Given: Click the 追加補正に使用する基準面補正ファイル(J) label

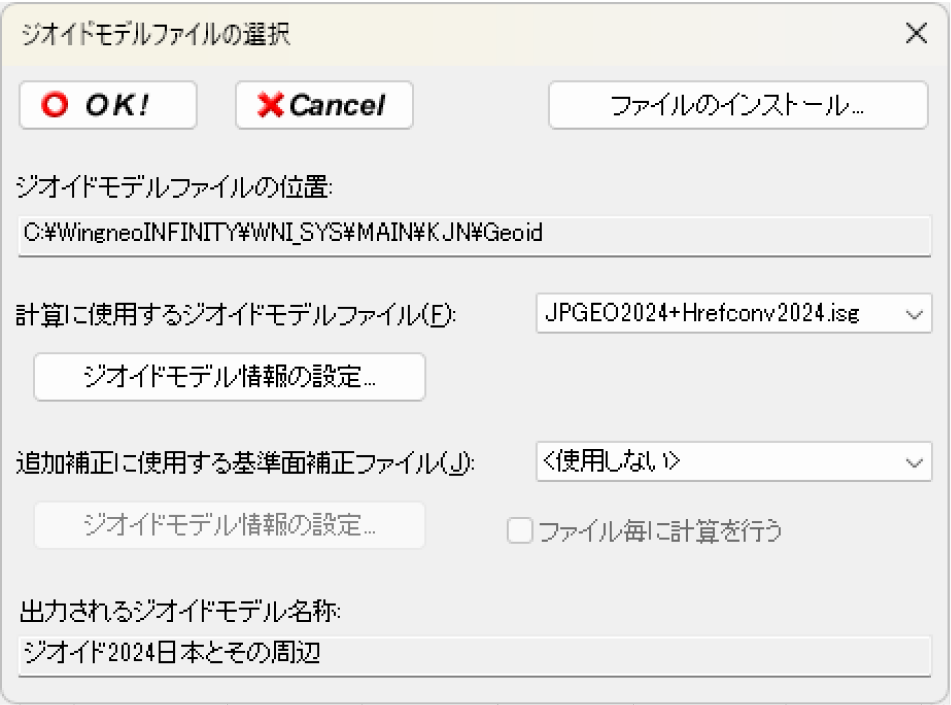Looking at the screenshot, I should point(245,463).
